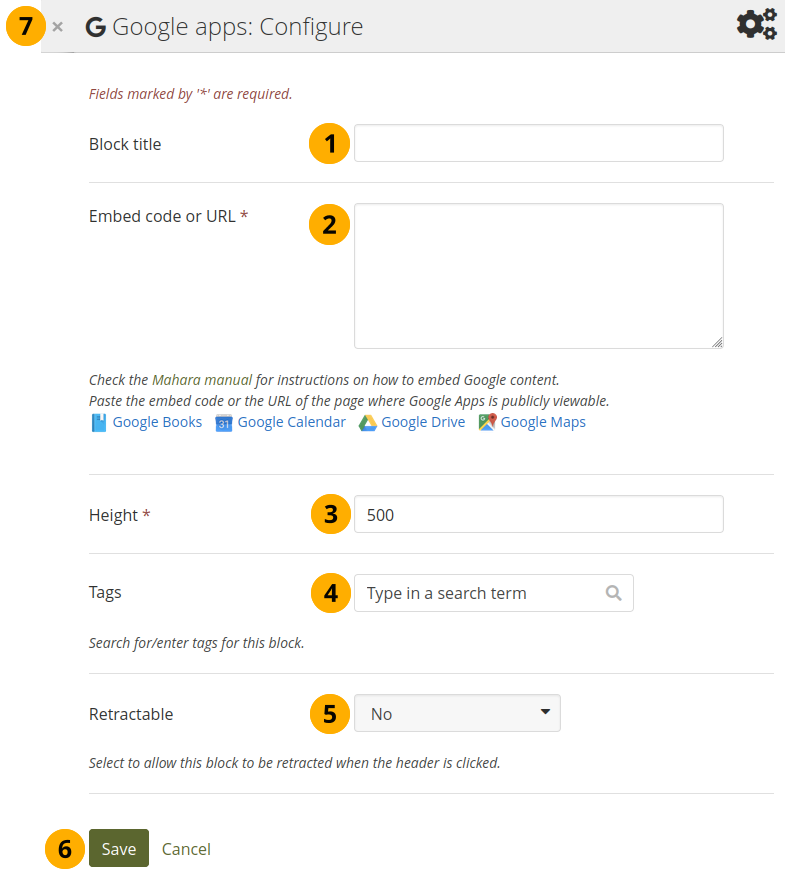
Task: Open the Retractable dropdown
Action: click(457, 714)
